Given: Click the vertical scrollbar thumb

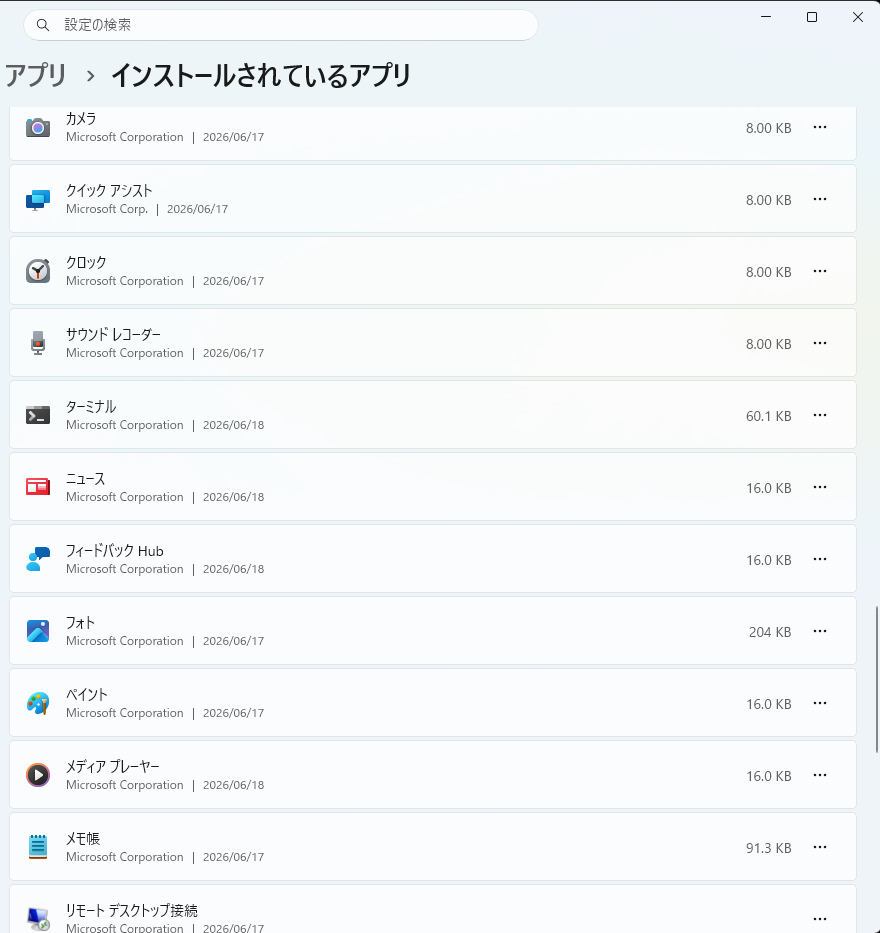Looking at the screenshot, I should (876, 680).
